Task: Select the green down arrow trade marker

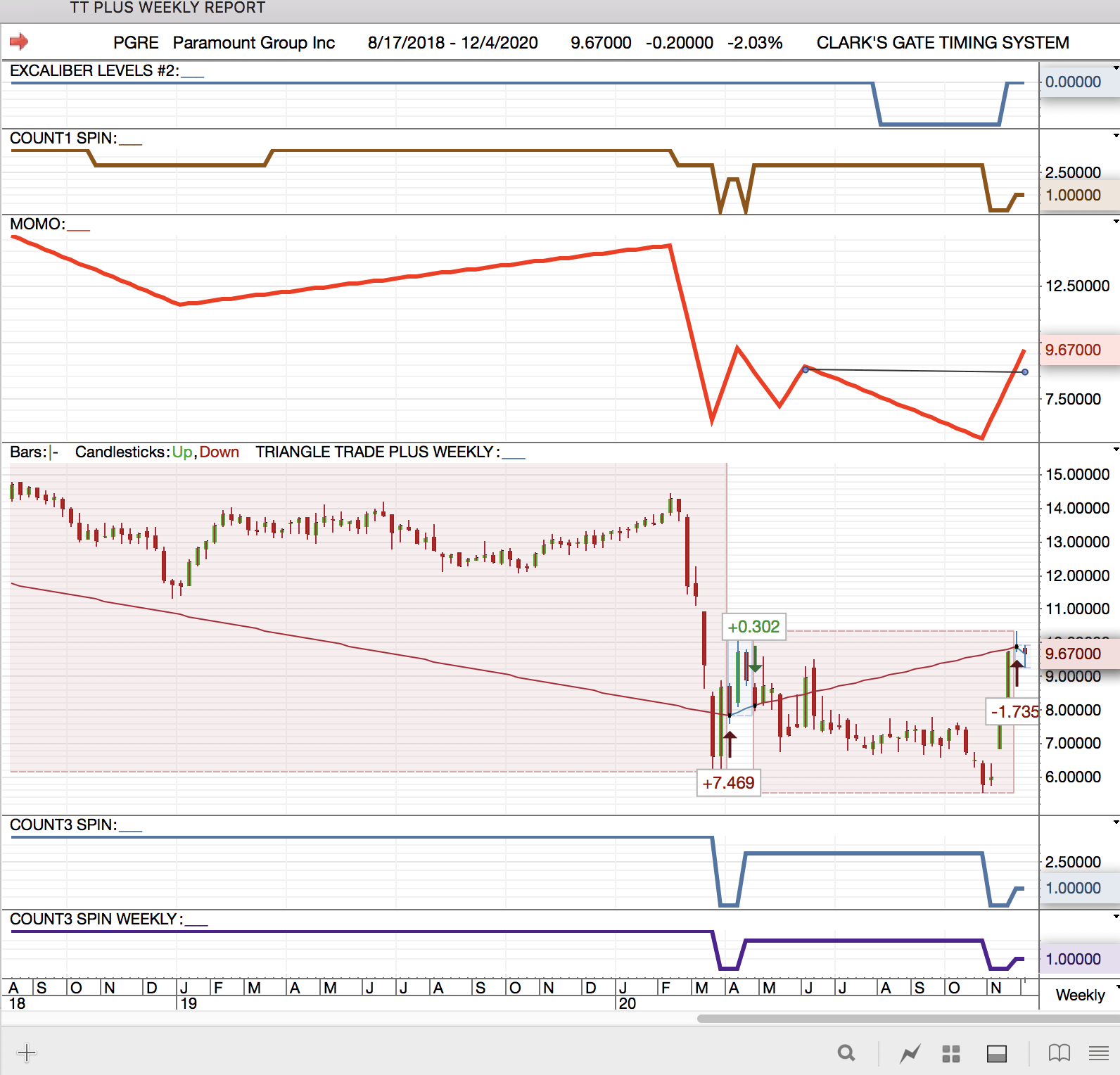Action: click(755, 661)
